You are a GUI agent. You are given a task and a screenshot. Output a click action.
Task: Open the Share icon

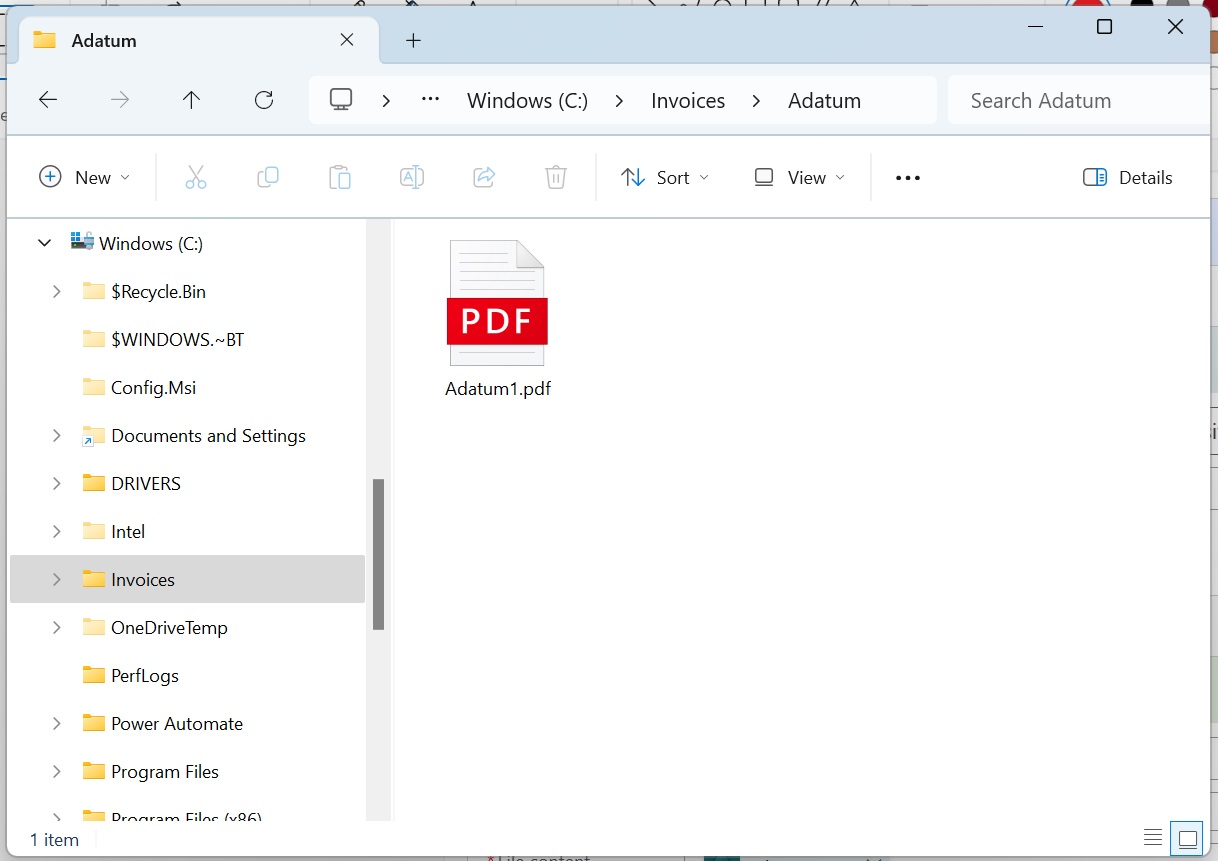pos(484,177)
